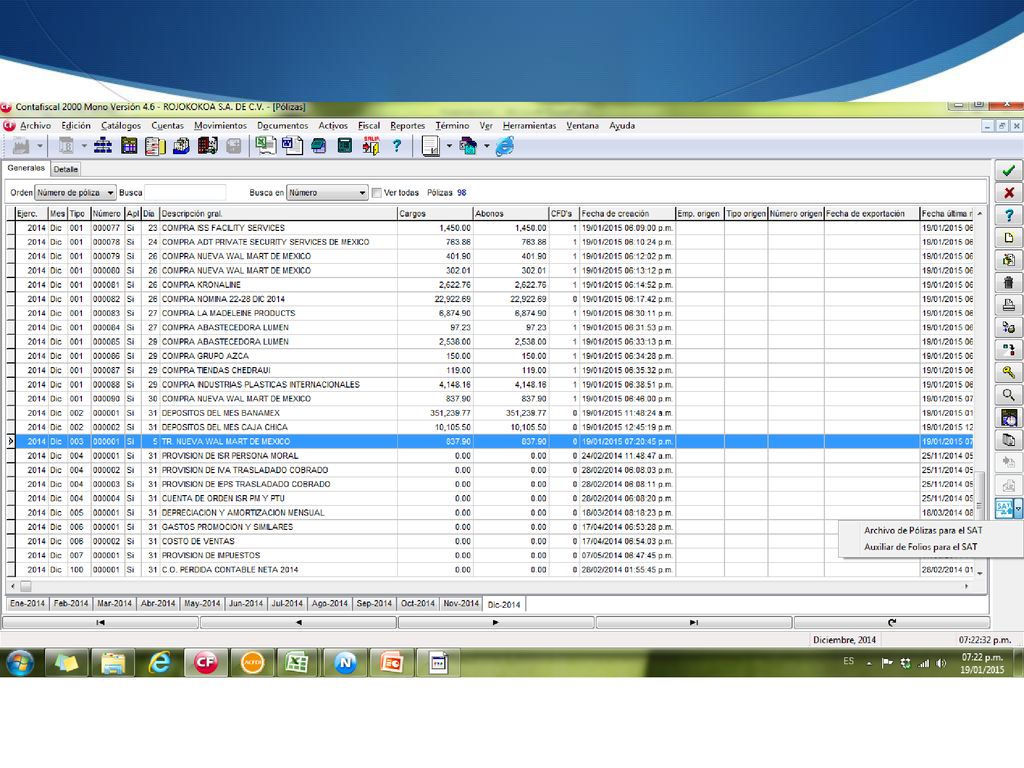
Task: Click the calendar grid toolbar icon
Action: click(x=129, y=146)
